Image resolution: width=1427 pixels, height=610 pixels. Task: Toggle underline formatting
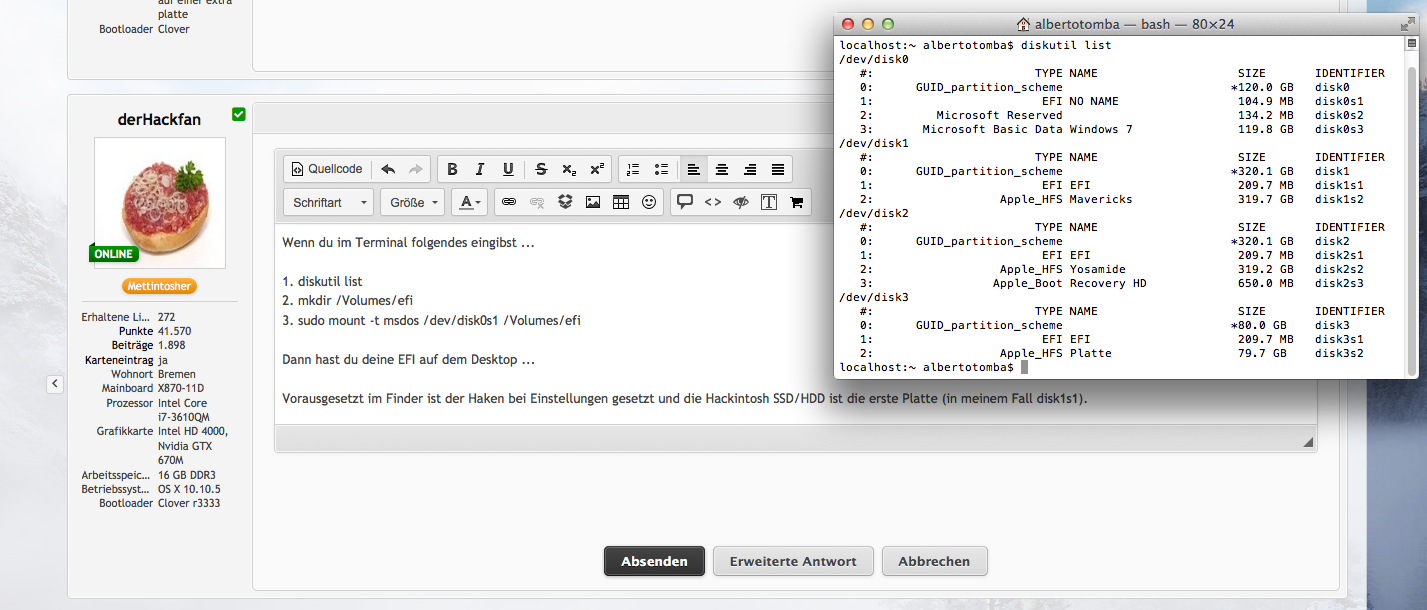(x=508, y=169)
